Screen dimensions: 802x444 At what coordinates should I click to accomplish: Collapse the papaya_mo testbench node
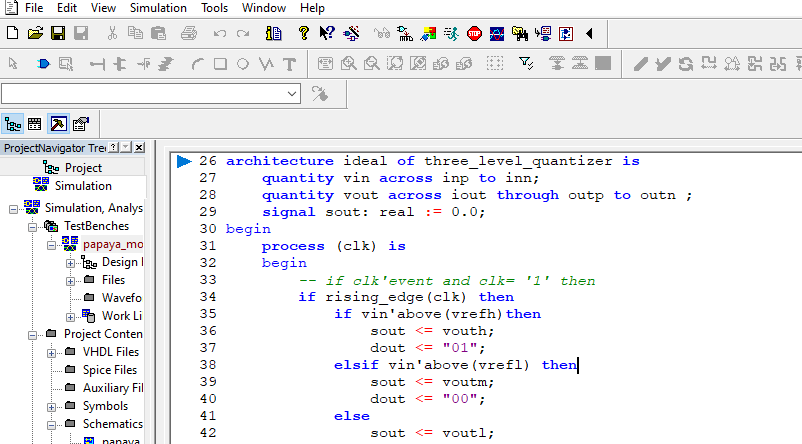pos(52,246)
